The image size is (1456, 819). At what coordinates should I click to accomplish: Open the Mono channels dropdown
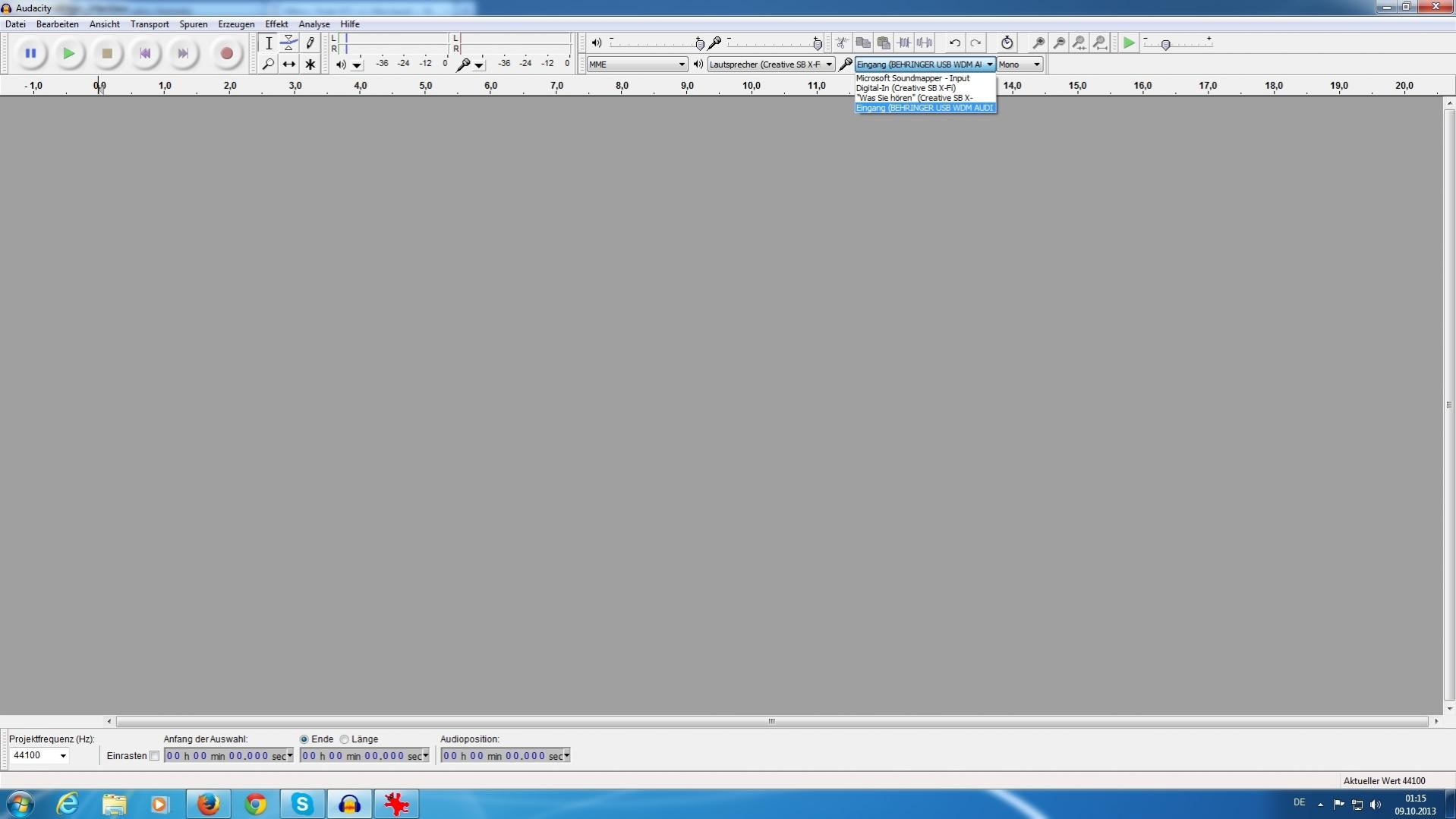pyautogui.click(x=1020, y=65)
